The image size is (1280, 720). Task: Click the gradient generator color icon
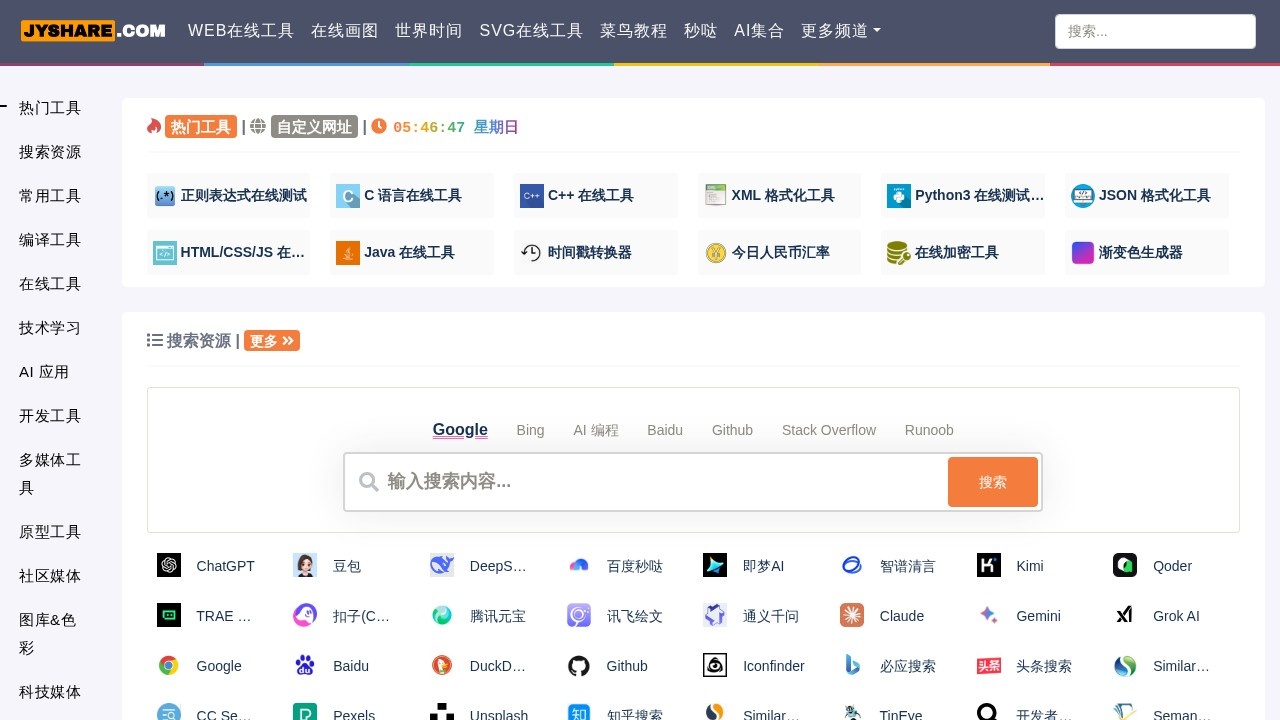click(1083, 253)
